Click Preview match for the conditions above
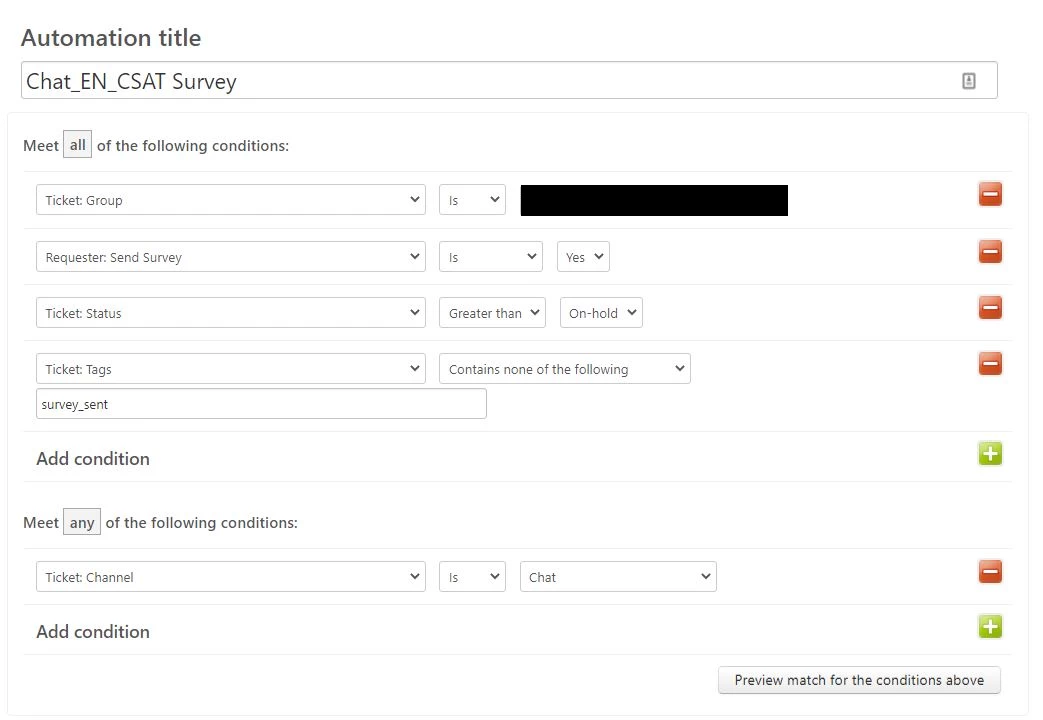Viewport: 1043px width, 720px height. 859,680
